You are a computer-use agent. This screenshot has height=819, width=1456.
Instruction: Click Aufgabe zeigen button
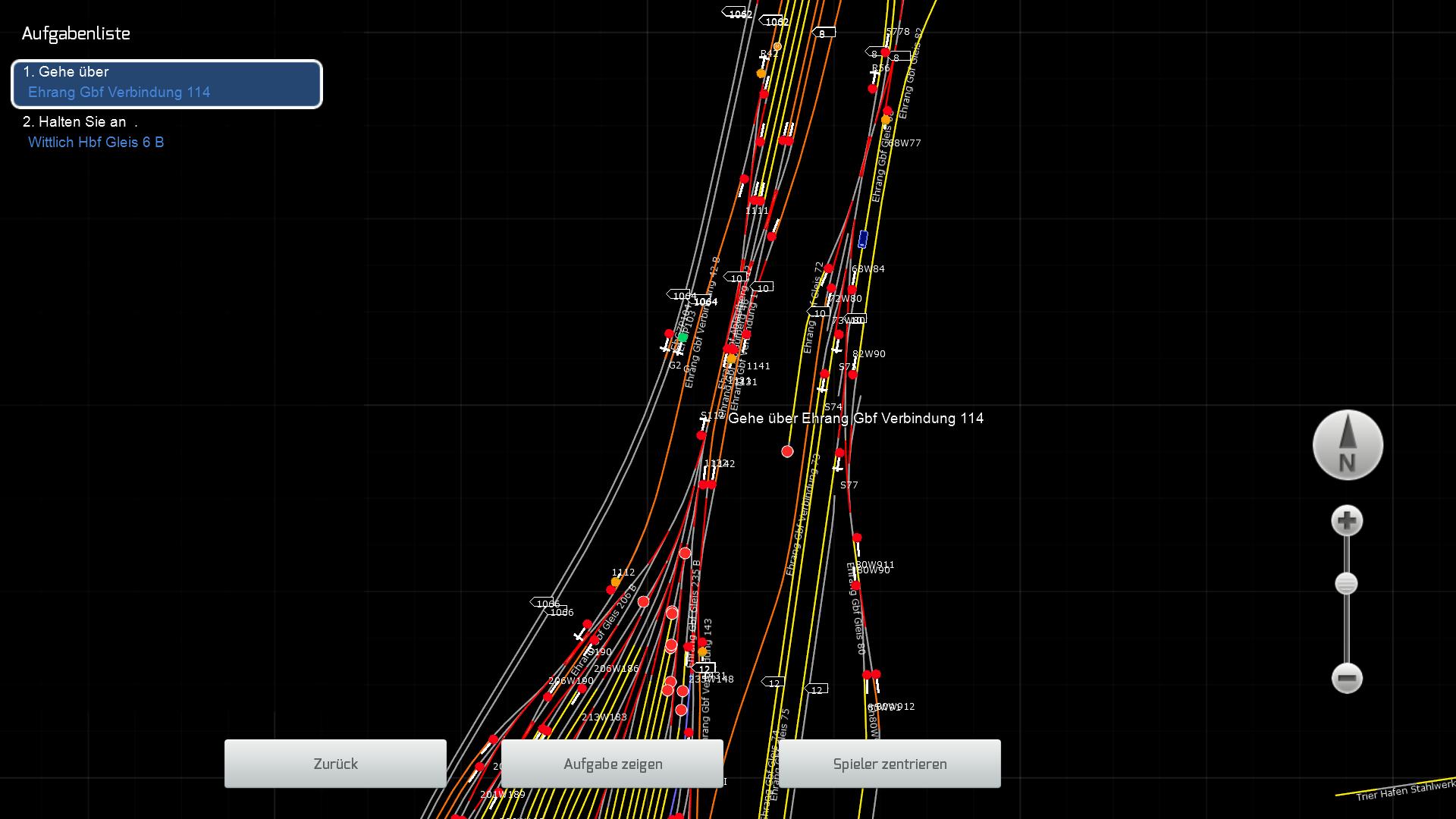pos(612,764)
